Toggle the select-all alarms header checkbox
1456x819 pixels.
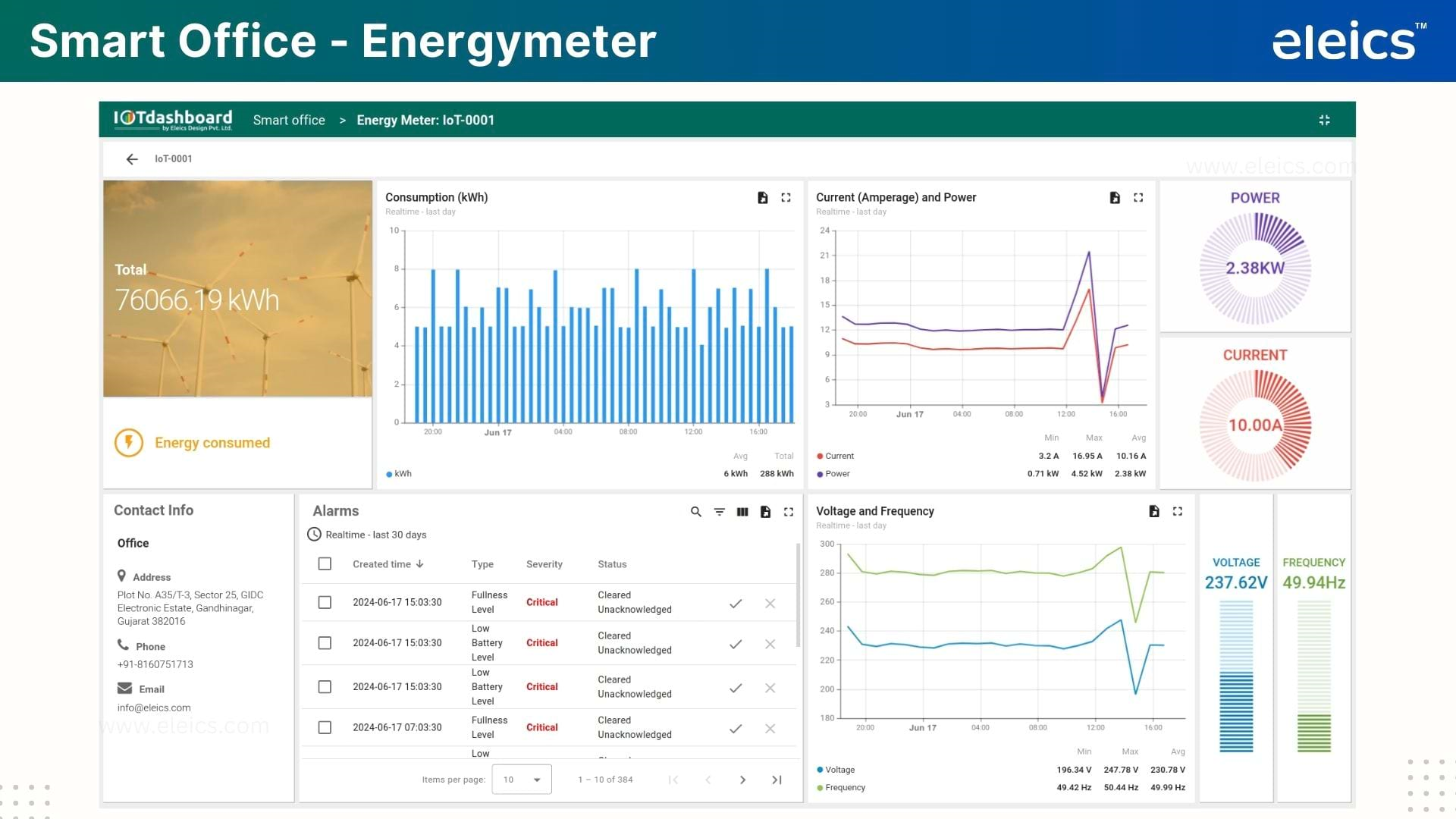coord(325,564)
